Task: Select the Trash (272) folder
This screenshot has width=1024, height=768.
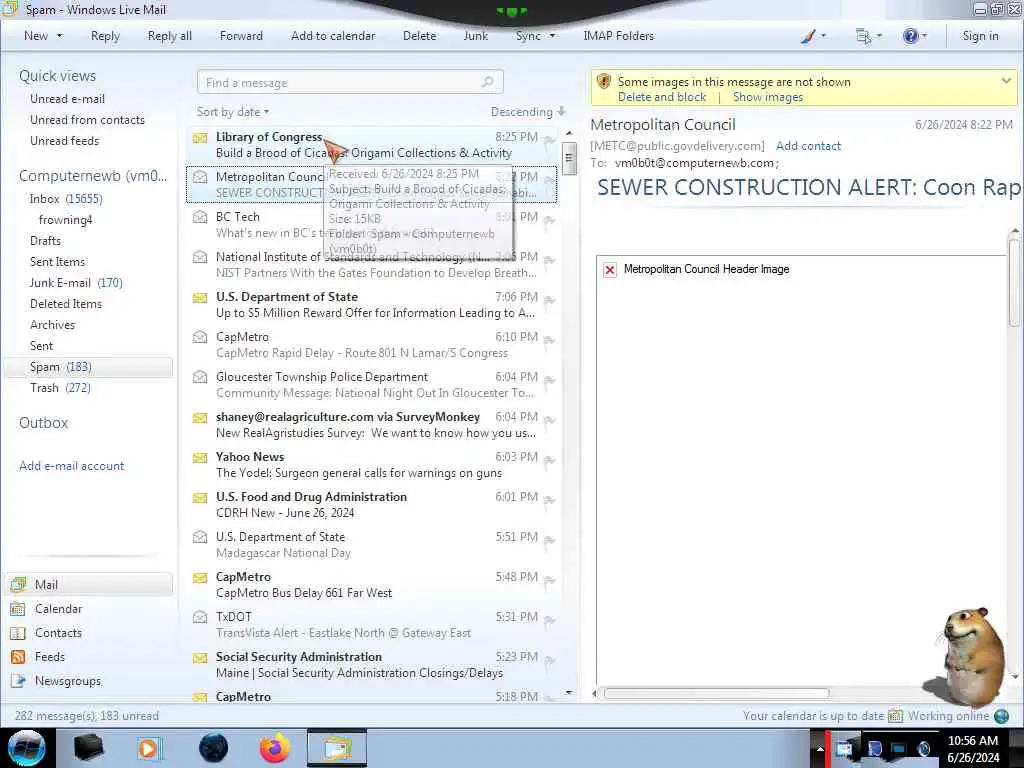Action: click(60, 388)
